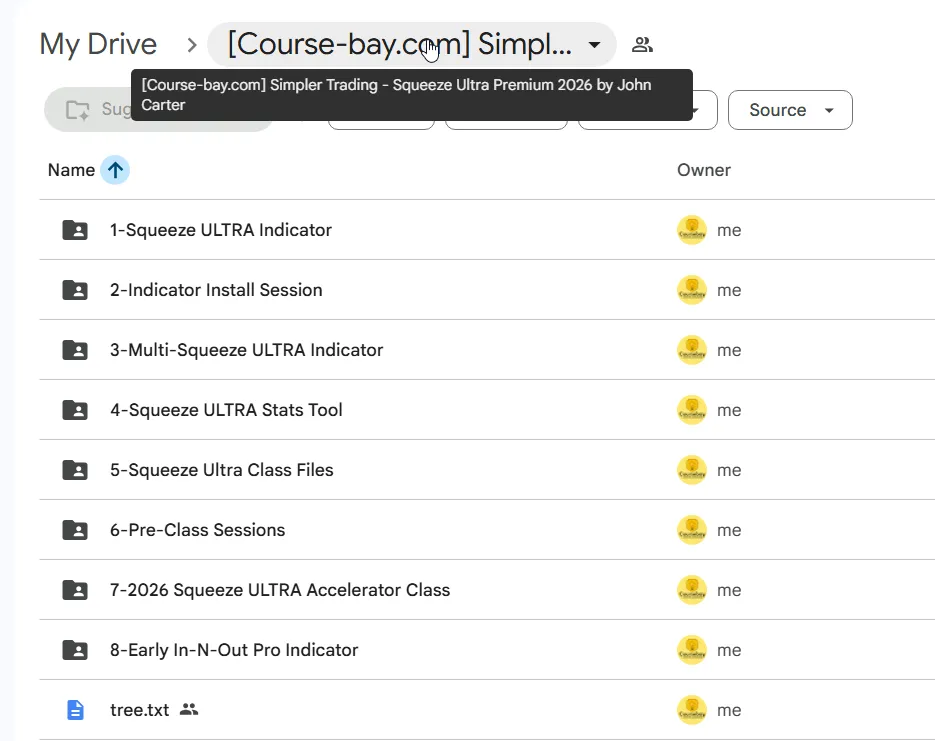This screenshot has width=935, height=741.
Task: Click folder icon of 1-Squeeze ULTRA Indicator
Action: (x=75, y=230)
